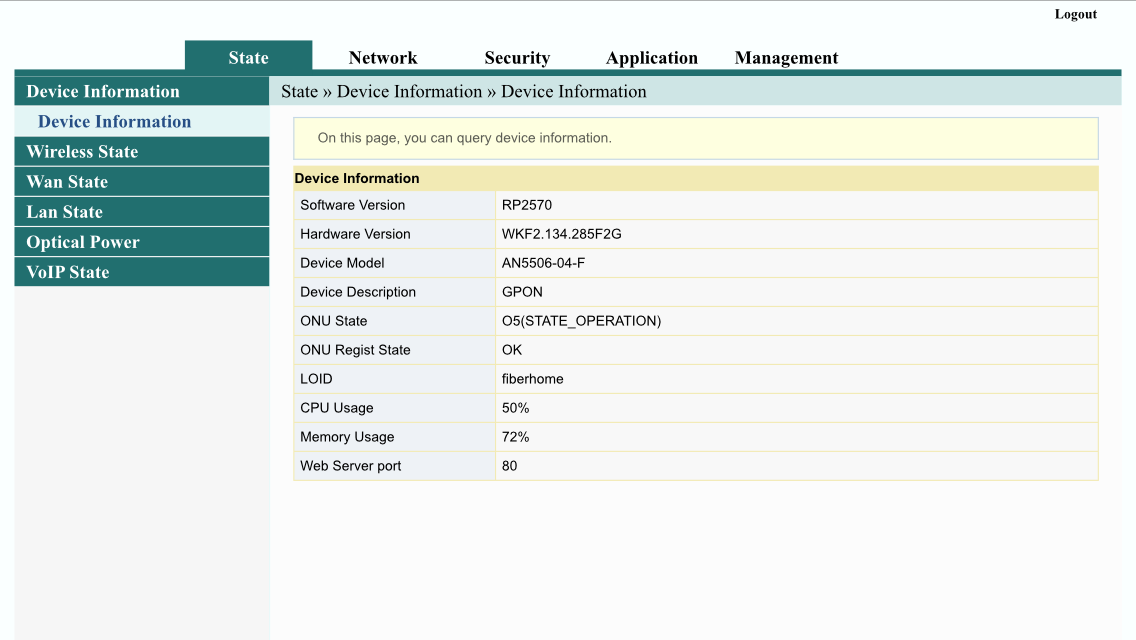Image resolution: width=1136 pixels, height=640 pixels.
Task: Select hardware version value WKF2.134.285F2G
Action: click(x=561, y=234)
